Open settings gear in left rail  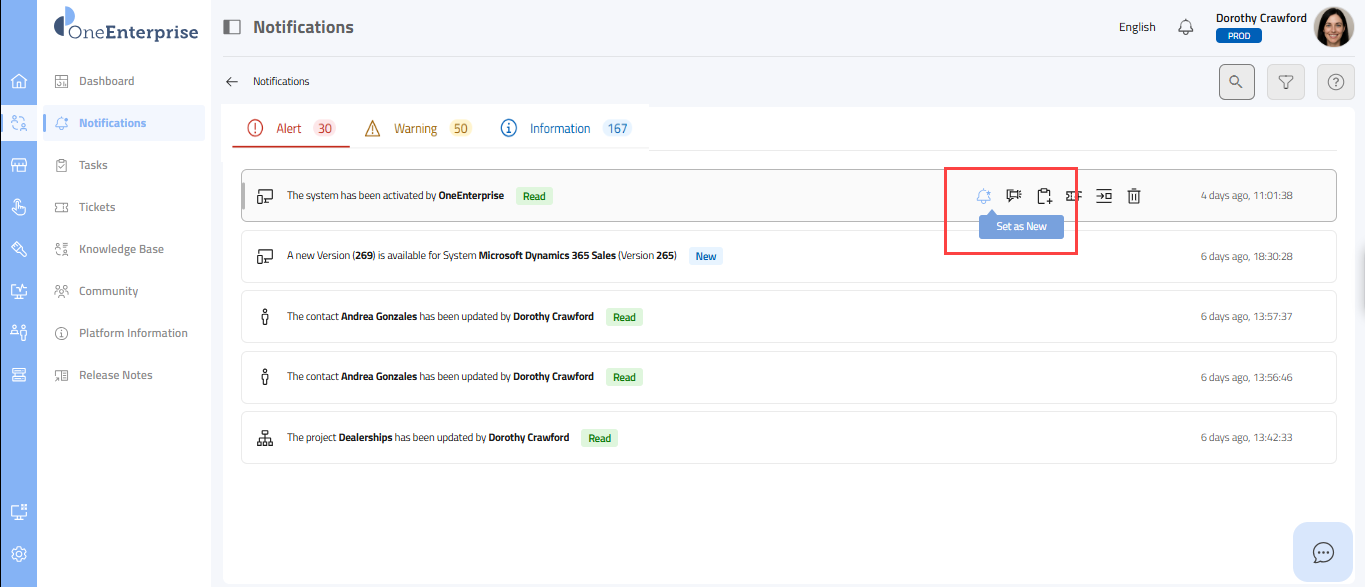(18, 554)
